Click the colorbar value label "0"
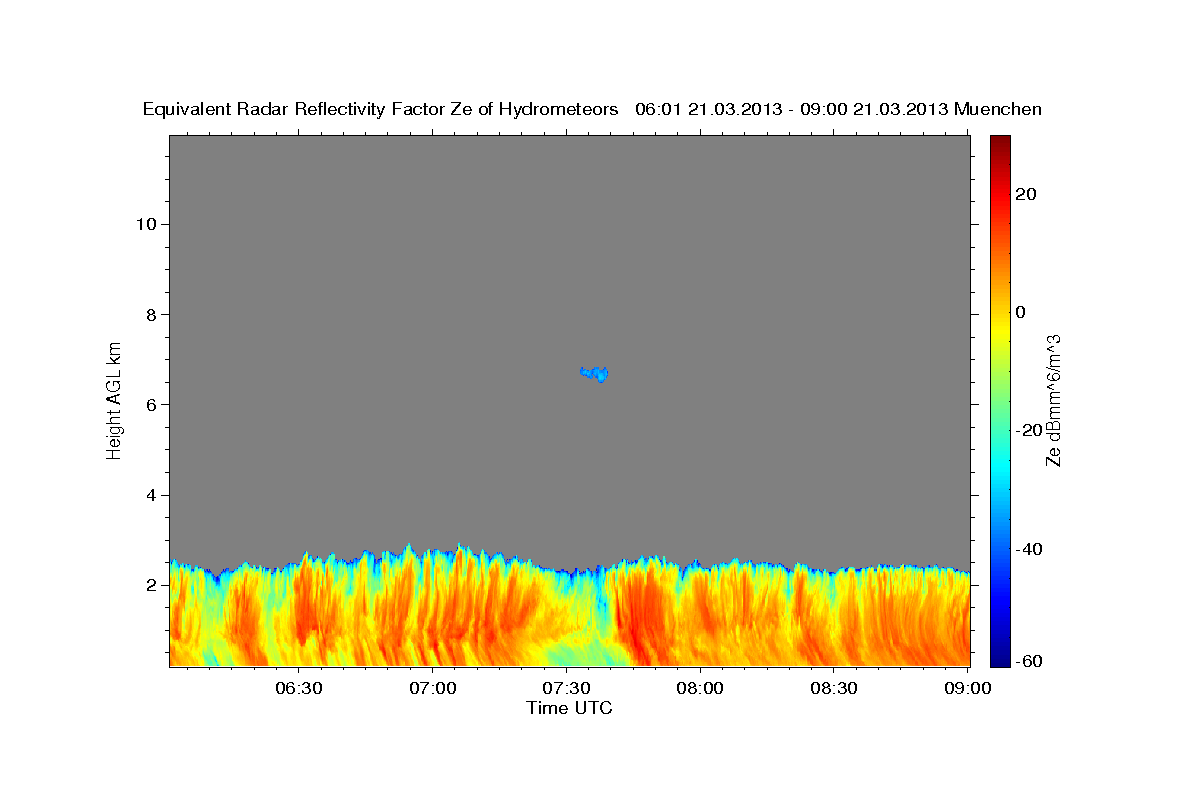The width and height of the screenshot is (1200, 800). (x=1021, y=312)
